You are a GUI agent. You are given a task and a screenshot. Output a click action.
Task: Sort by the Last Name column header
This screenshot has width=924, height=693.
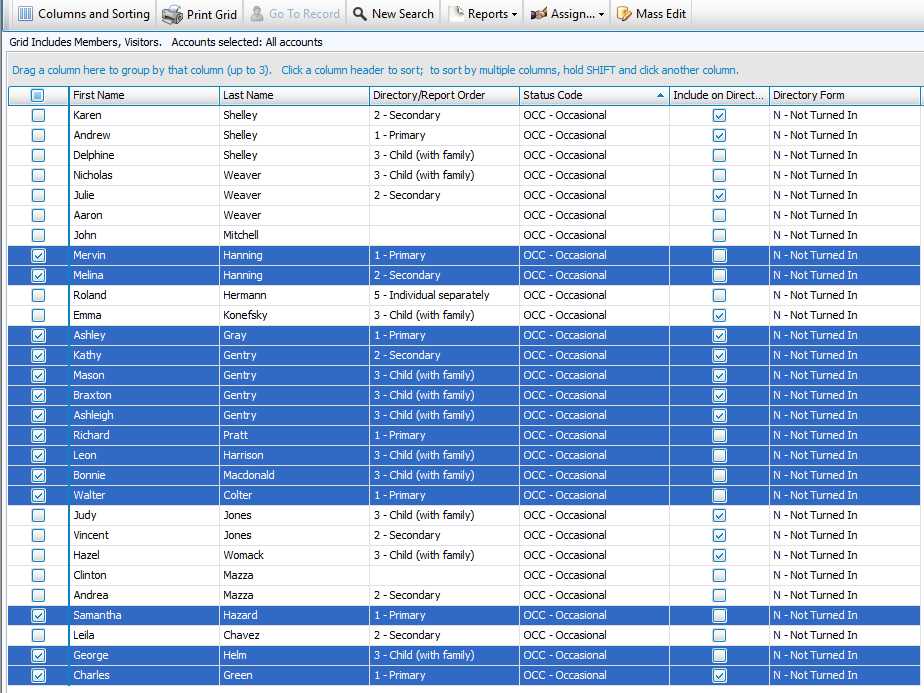pyautogui.click(x=293, y=96)
